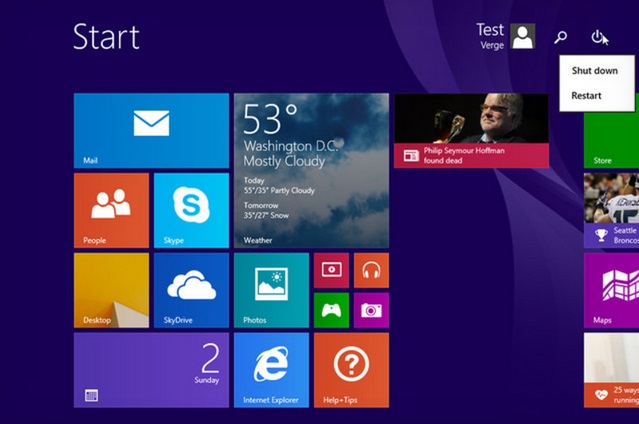Click the power button icon

(x=597, y=37)
